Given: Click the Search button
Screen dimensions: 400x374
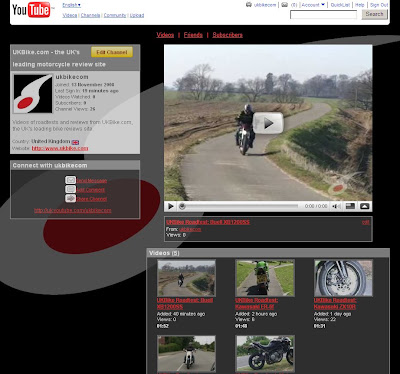Looking at the screenshot, I should point(374,14).
